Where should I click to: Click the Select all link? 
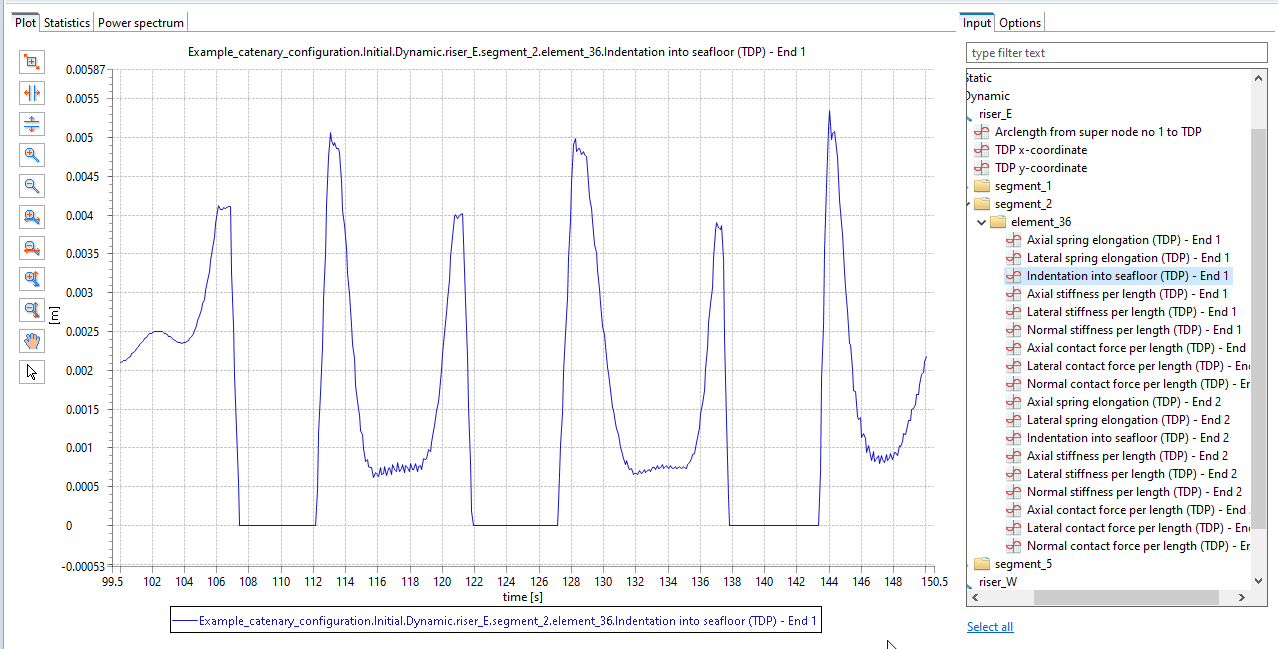(989, 626)
